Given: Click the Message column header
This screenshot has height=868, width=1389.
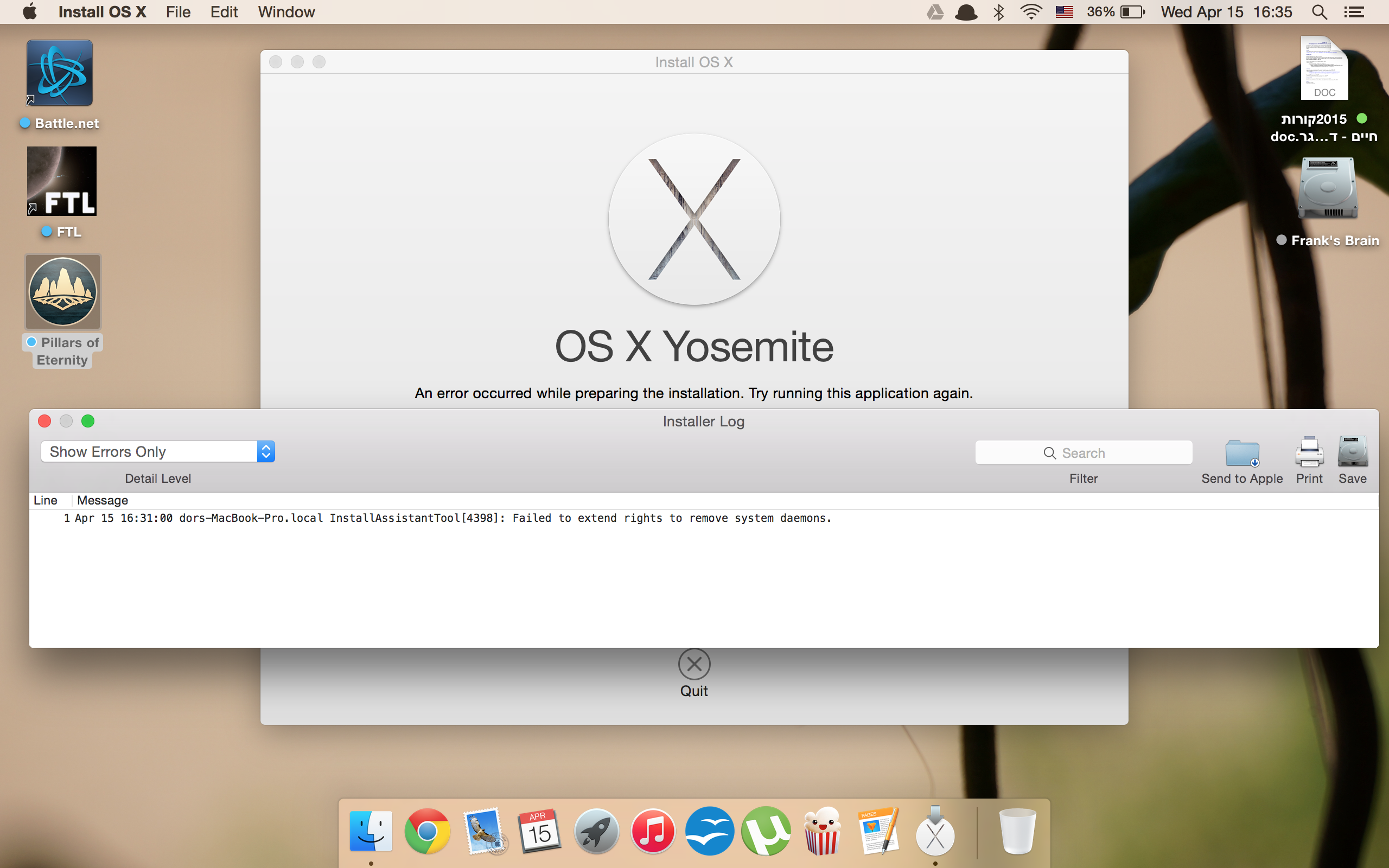Looking at the screenshot, I should tap(103, 501).
